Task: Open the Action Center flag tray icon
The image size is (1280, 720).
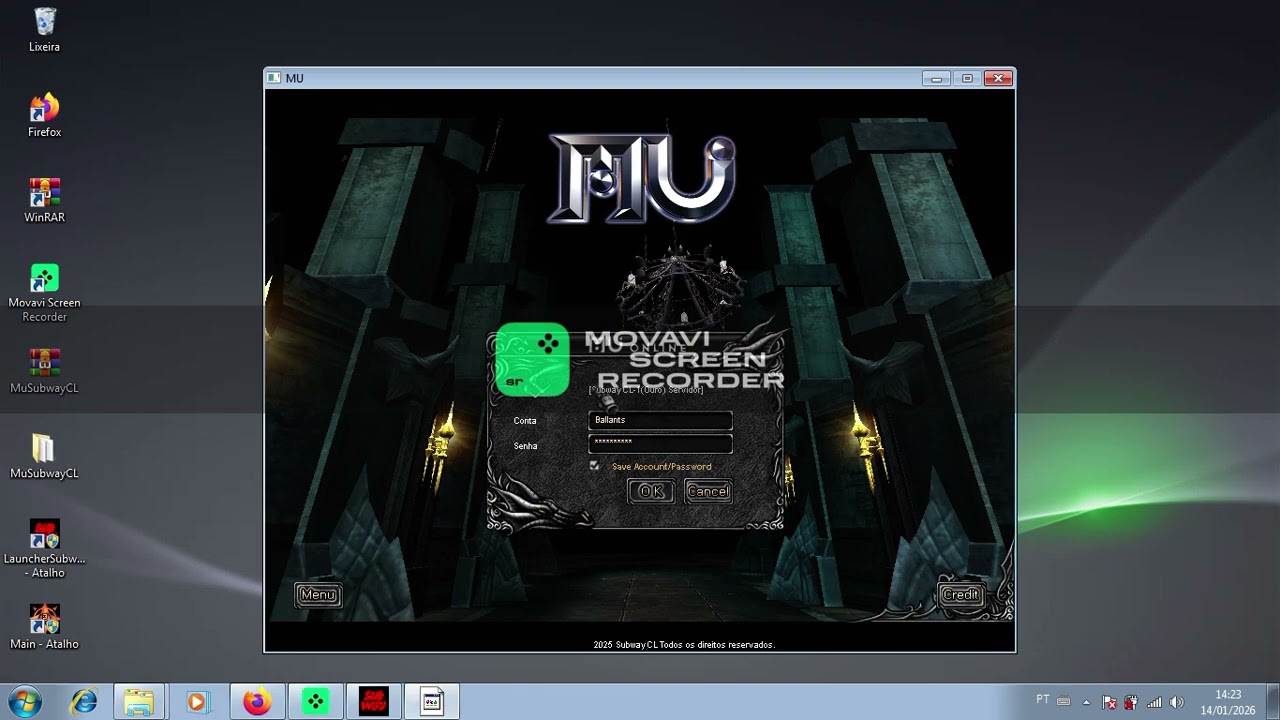Action: coord(1109,702)
